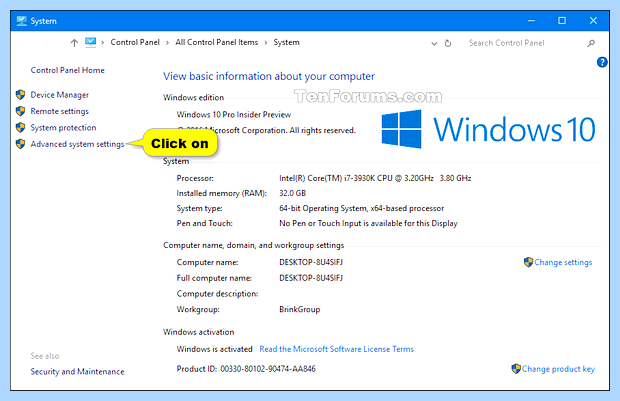Click the up arrow navigation button
Viewport: 620px width, 401px height.
tap(74, 43)
